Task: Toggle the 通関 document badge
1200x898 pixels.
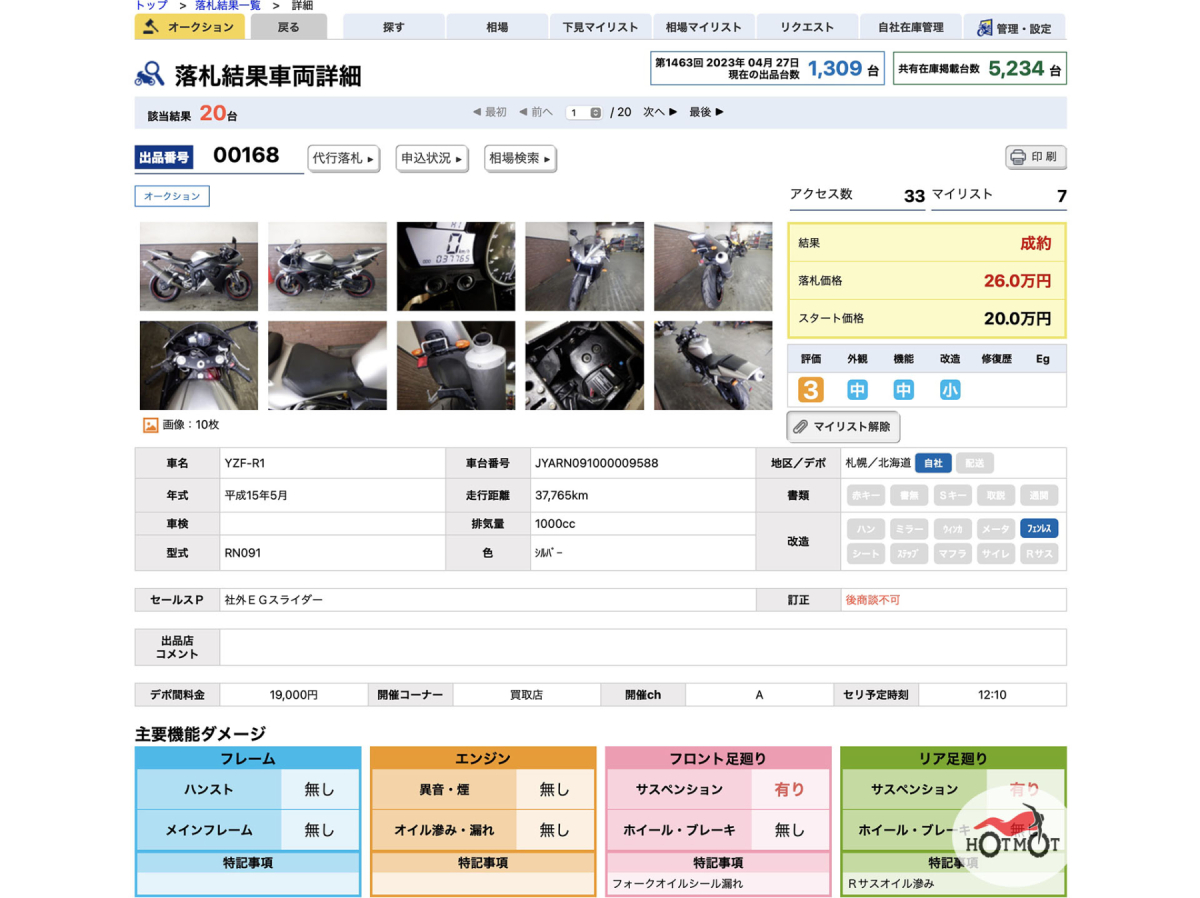Action: pos(1039,495)
